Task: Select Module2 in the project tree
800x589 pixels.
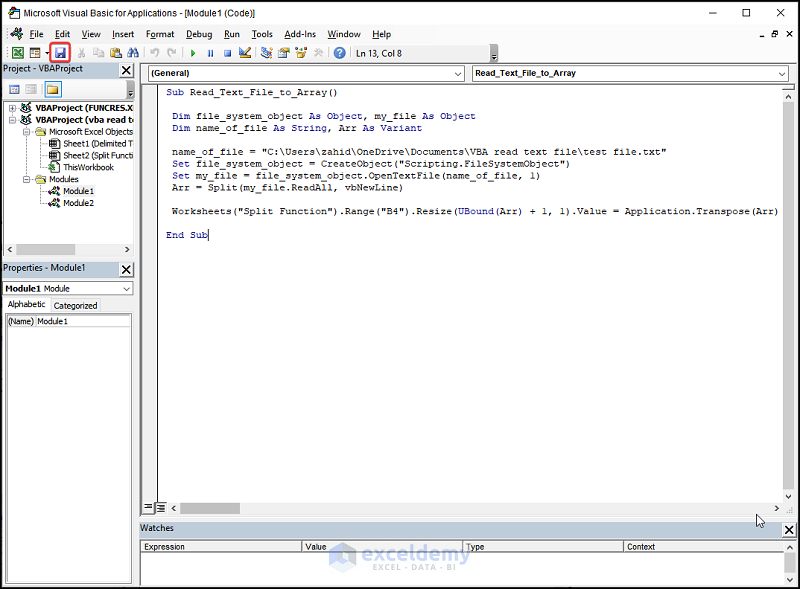Action: click(78, 203)
